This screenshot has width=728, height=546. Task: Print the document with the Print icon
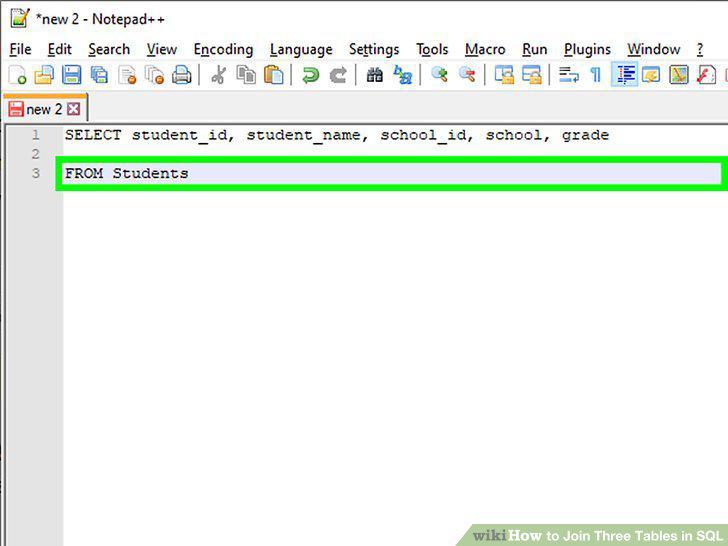pyautogui.click(x=182, y=75)
